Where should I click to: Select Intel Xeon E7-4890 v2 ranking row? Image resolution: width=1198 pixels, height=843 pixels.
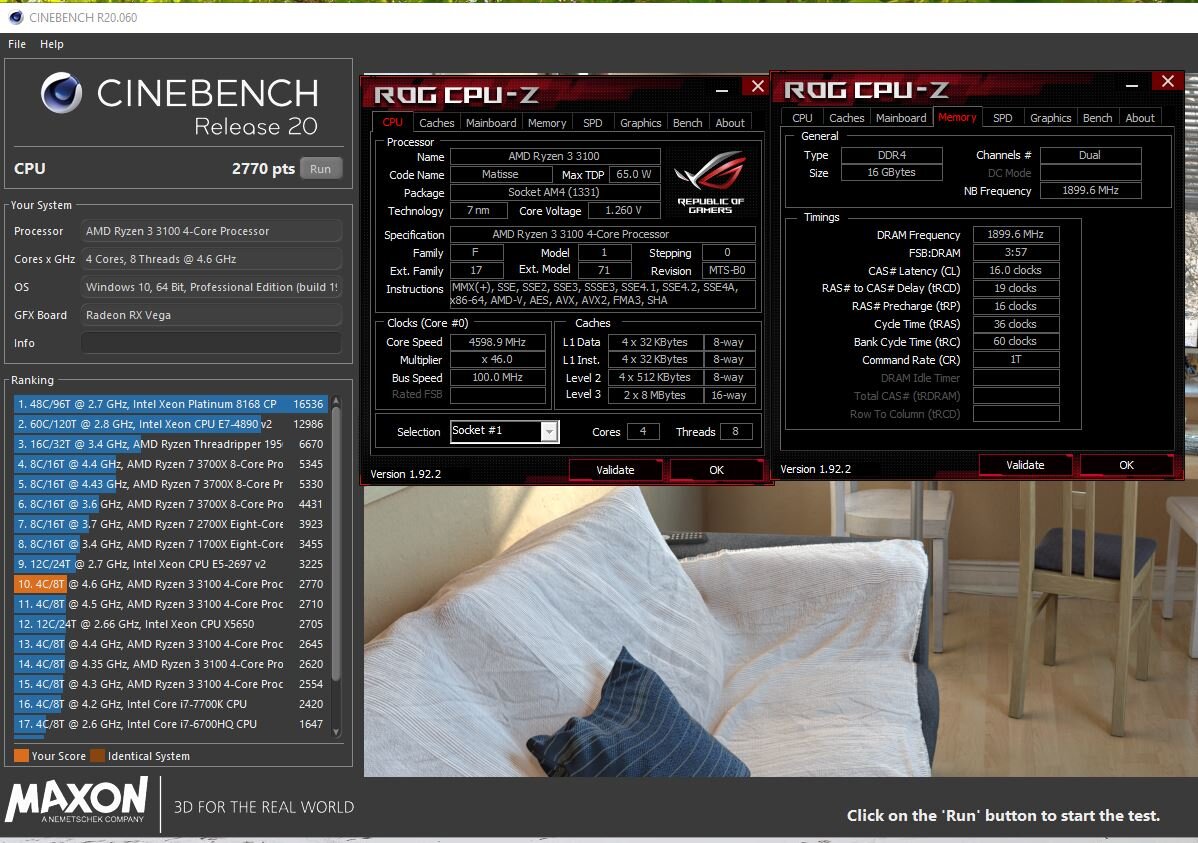pos(170,423)
